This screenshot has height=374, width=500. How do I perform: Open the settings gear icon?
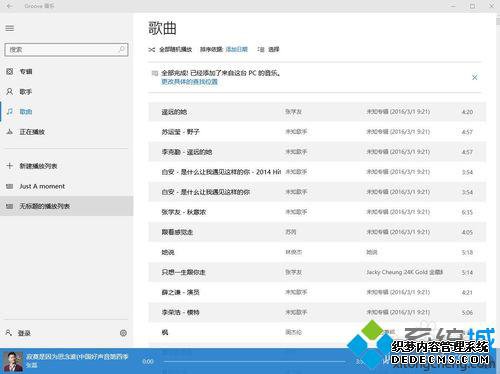click(123, 333)
